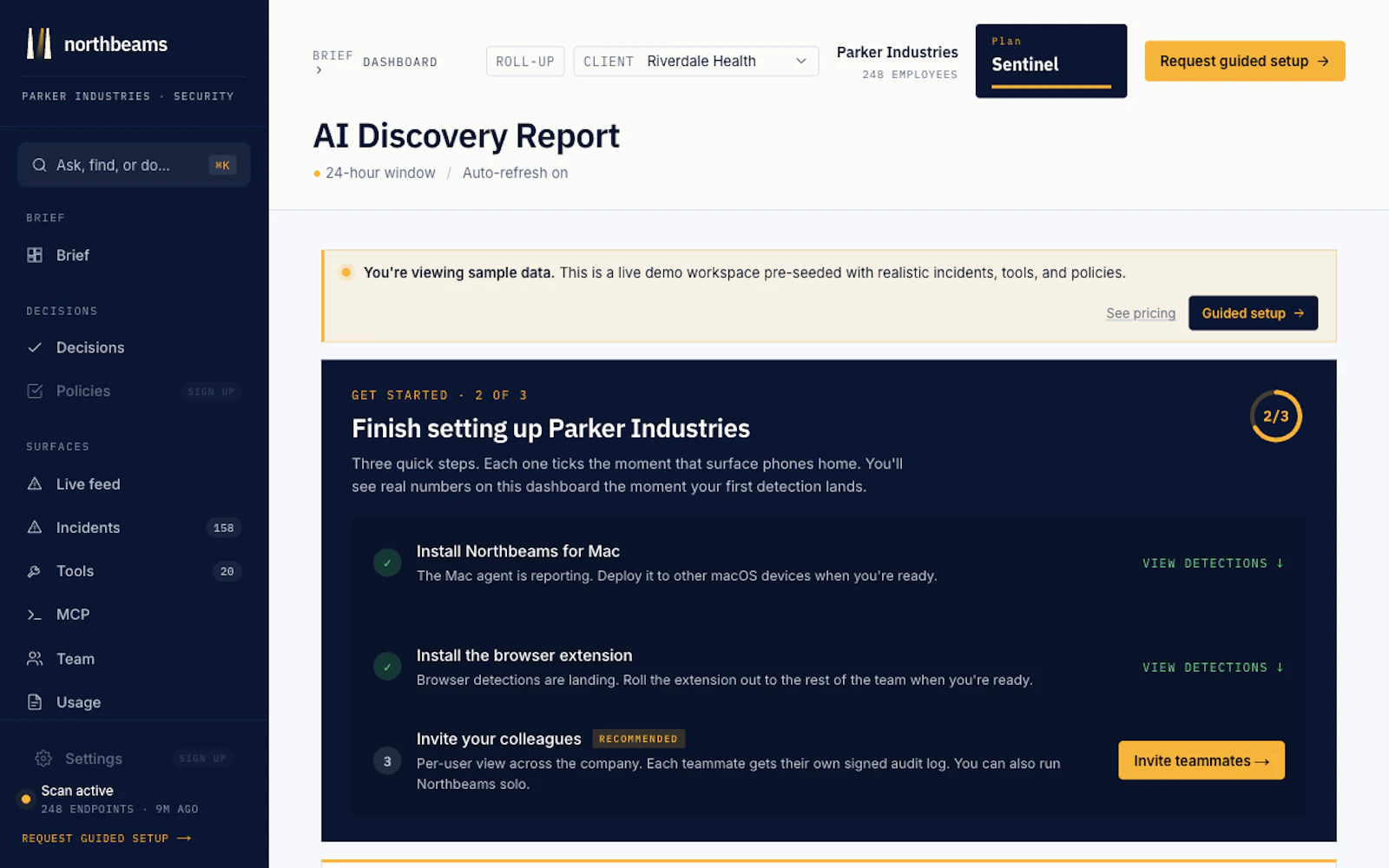
Task: Open Settings in the sidebar
Action: (x=134, y=759)
